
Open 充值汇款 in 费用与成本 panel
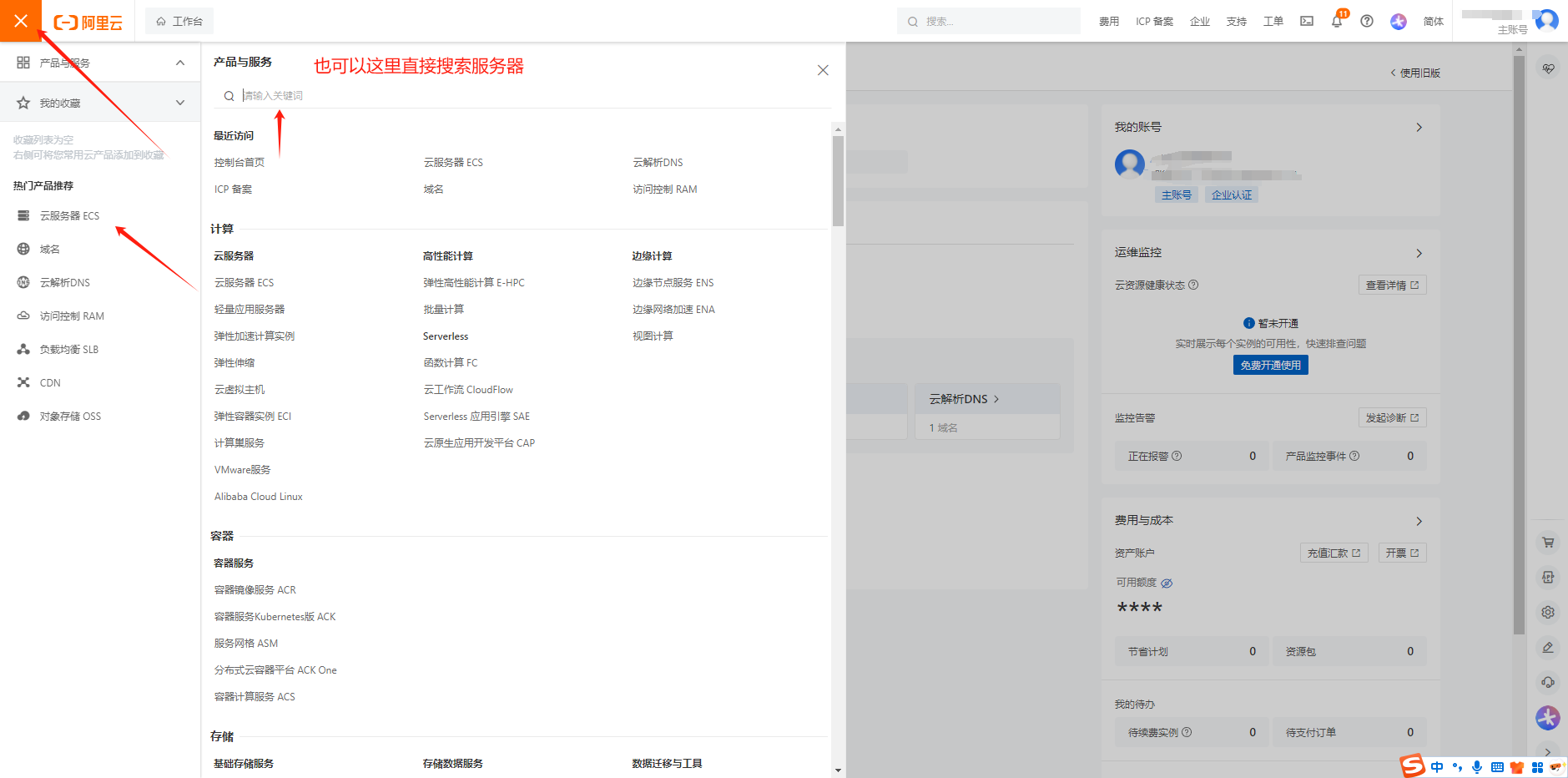pyautogui.click(x=1332, y=552)
